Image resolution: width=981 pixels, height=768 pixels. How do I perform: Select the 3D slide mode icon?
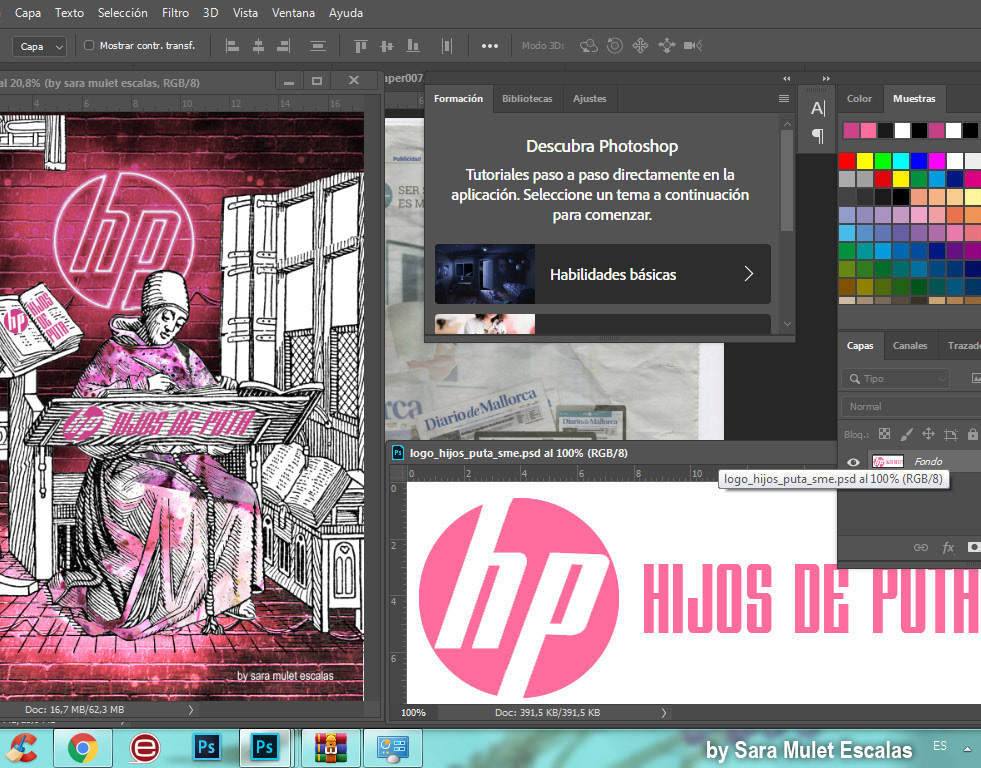(x=667, y=46)
